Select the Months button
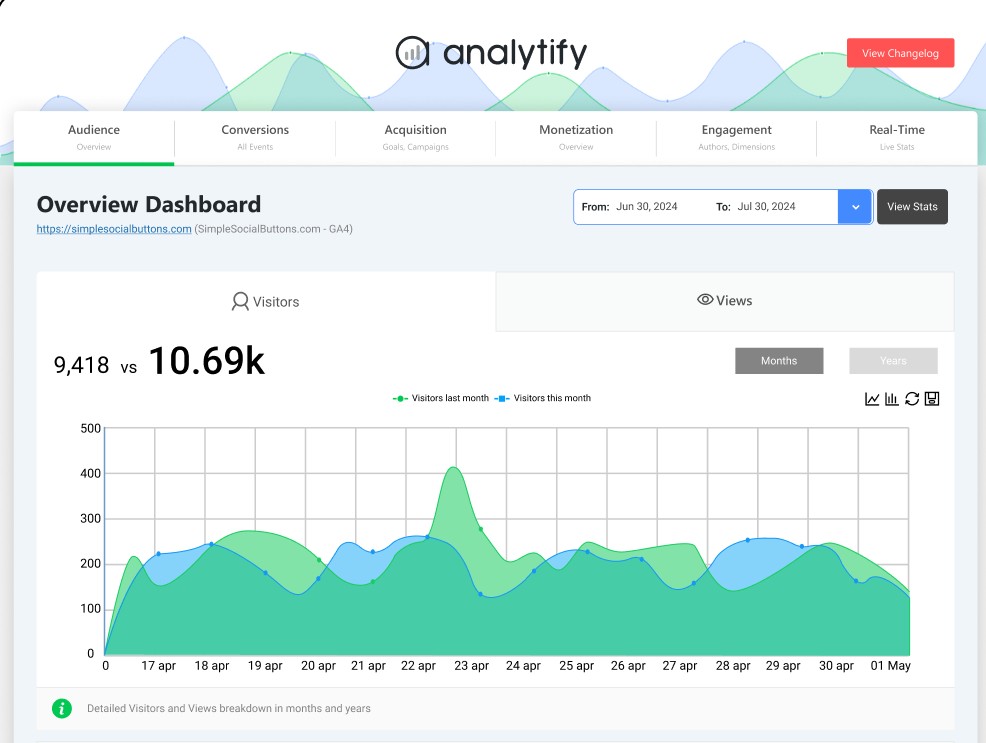This screenshot has height=743, width=986. click(x=779, y=361)
